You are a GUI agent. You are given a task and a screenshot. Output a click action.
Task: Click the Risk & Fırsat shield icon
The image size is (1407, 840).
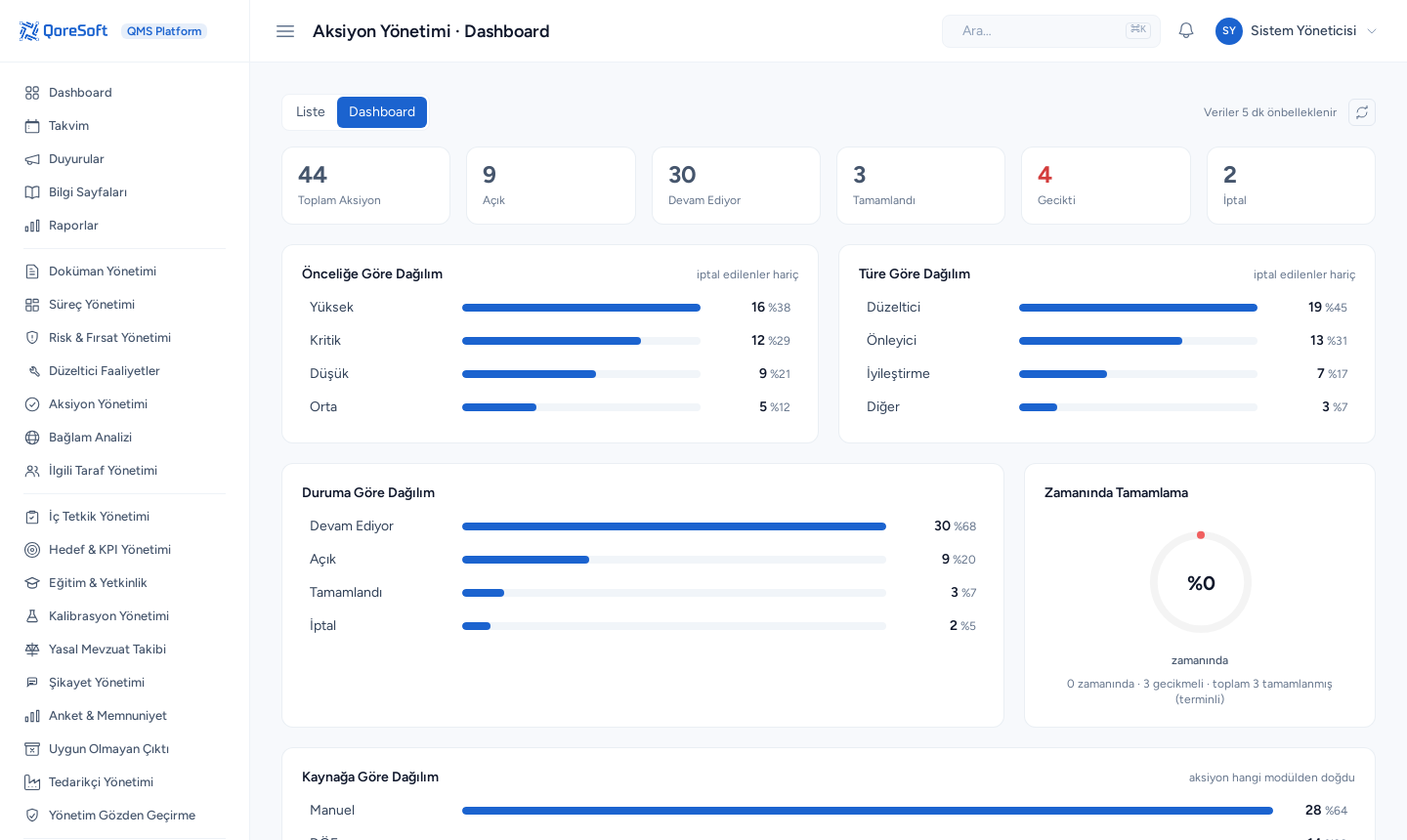(32, 338)
